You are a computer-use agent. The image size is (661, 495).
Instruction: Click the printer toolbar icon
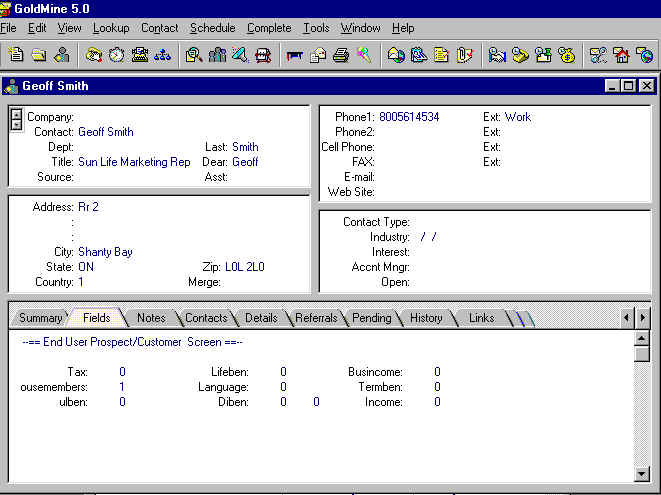(341, 55)
